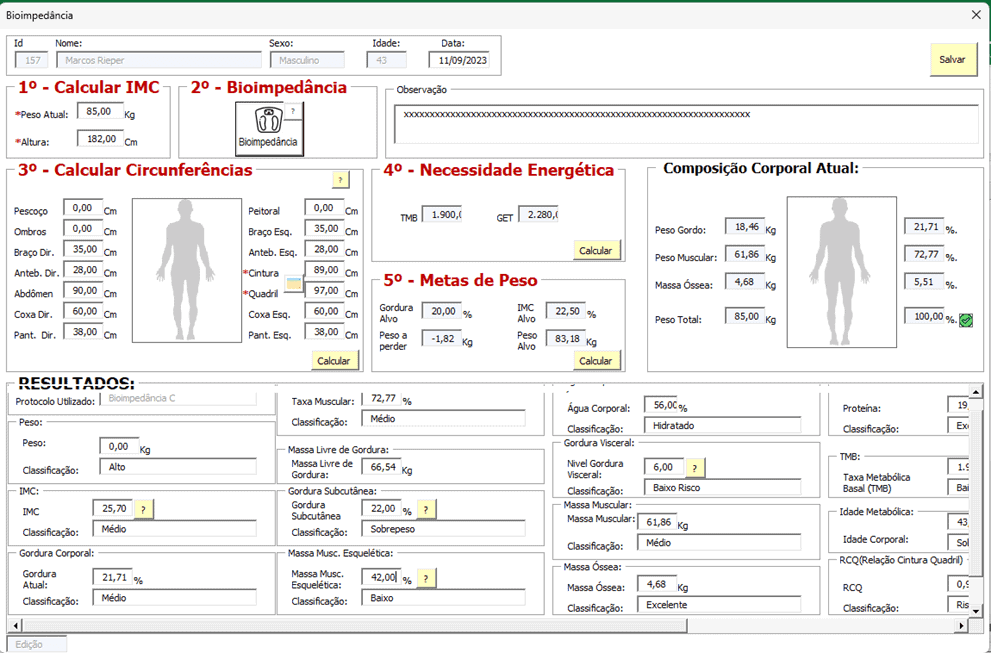Click the Sobrepeso classification box
The image size is (991, 653).
[443, 528]
